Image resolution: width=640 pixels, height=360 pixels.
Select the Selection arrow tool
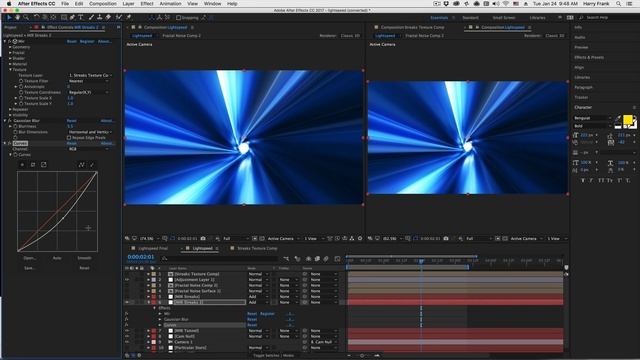pos(9,18)
